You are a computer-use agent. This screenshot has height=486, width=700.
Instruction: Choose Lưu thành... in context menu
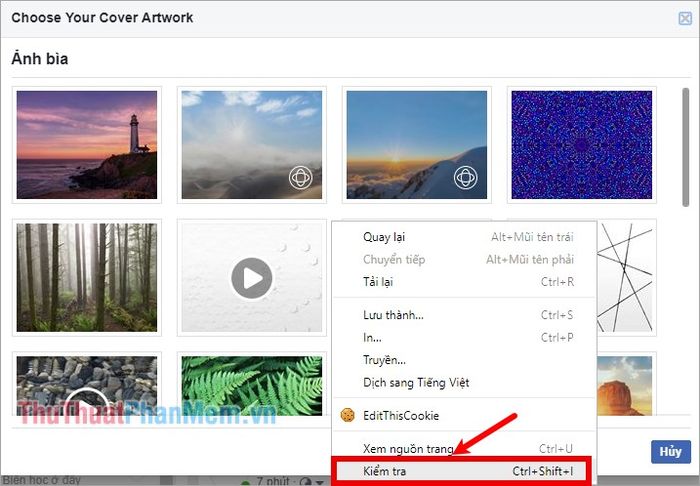(464, 315)
